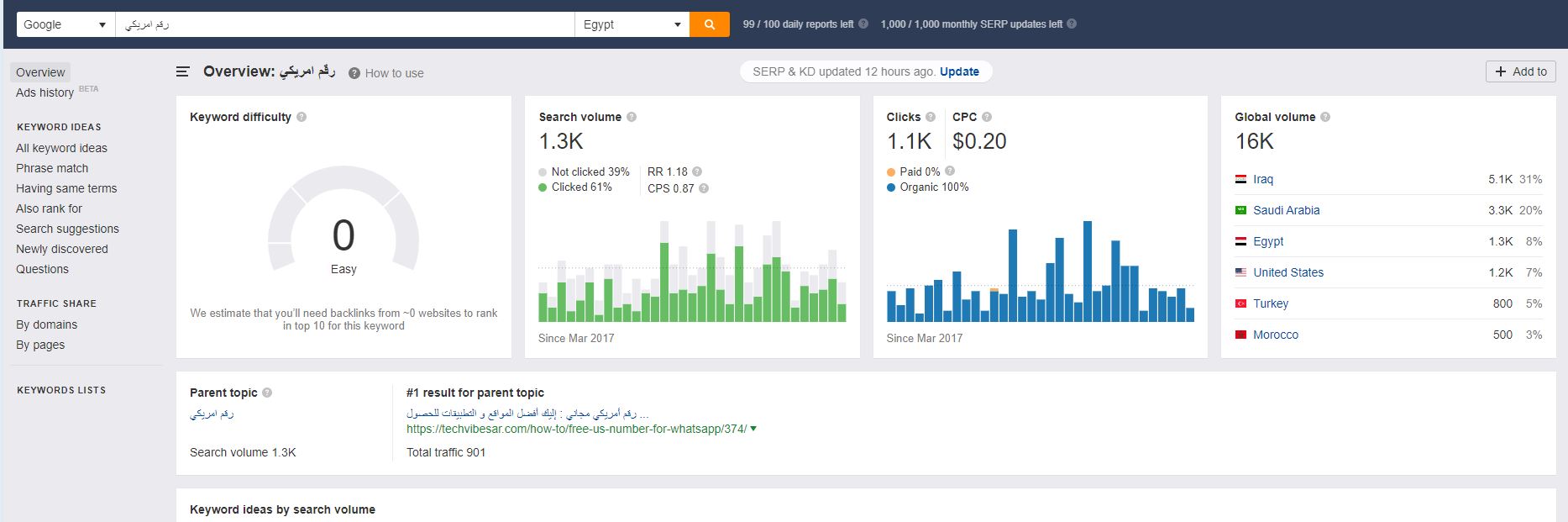Open the techvibesar.com result URL

point(576,429)
